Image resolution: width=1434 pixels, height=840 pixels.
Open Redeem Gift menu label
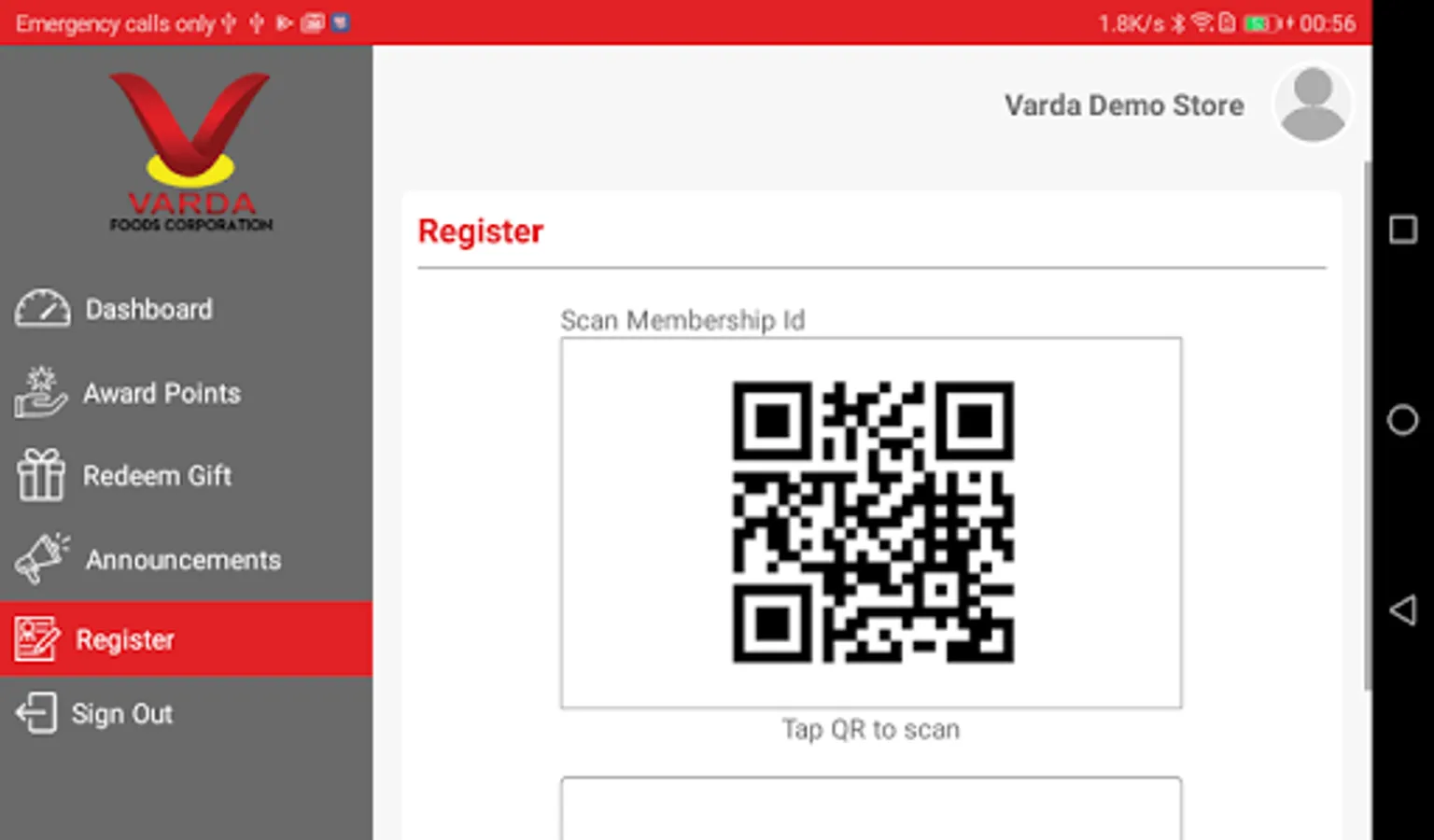tap(157, 476)
